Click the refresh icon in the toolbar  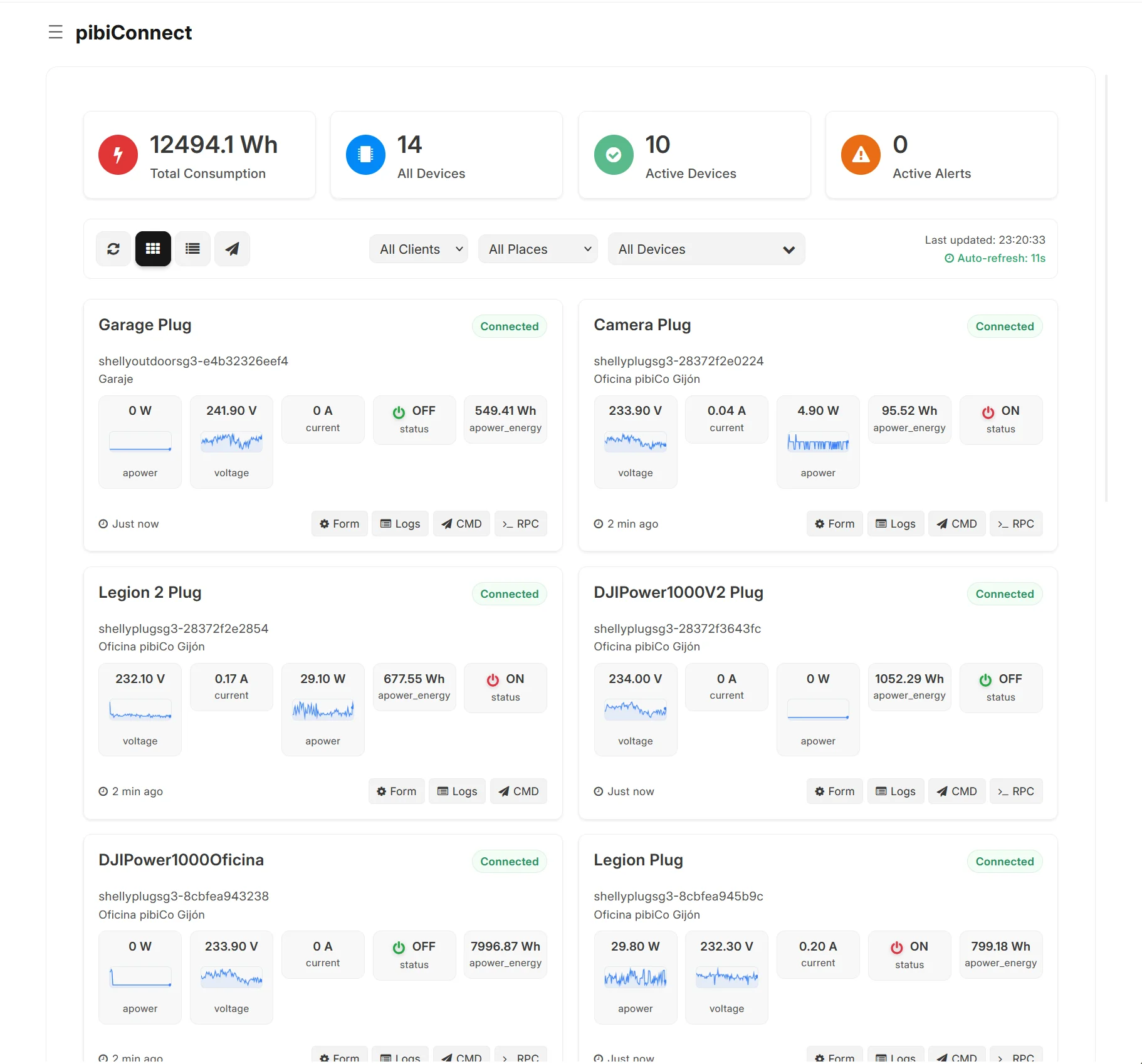coord(113,249)
